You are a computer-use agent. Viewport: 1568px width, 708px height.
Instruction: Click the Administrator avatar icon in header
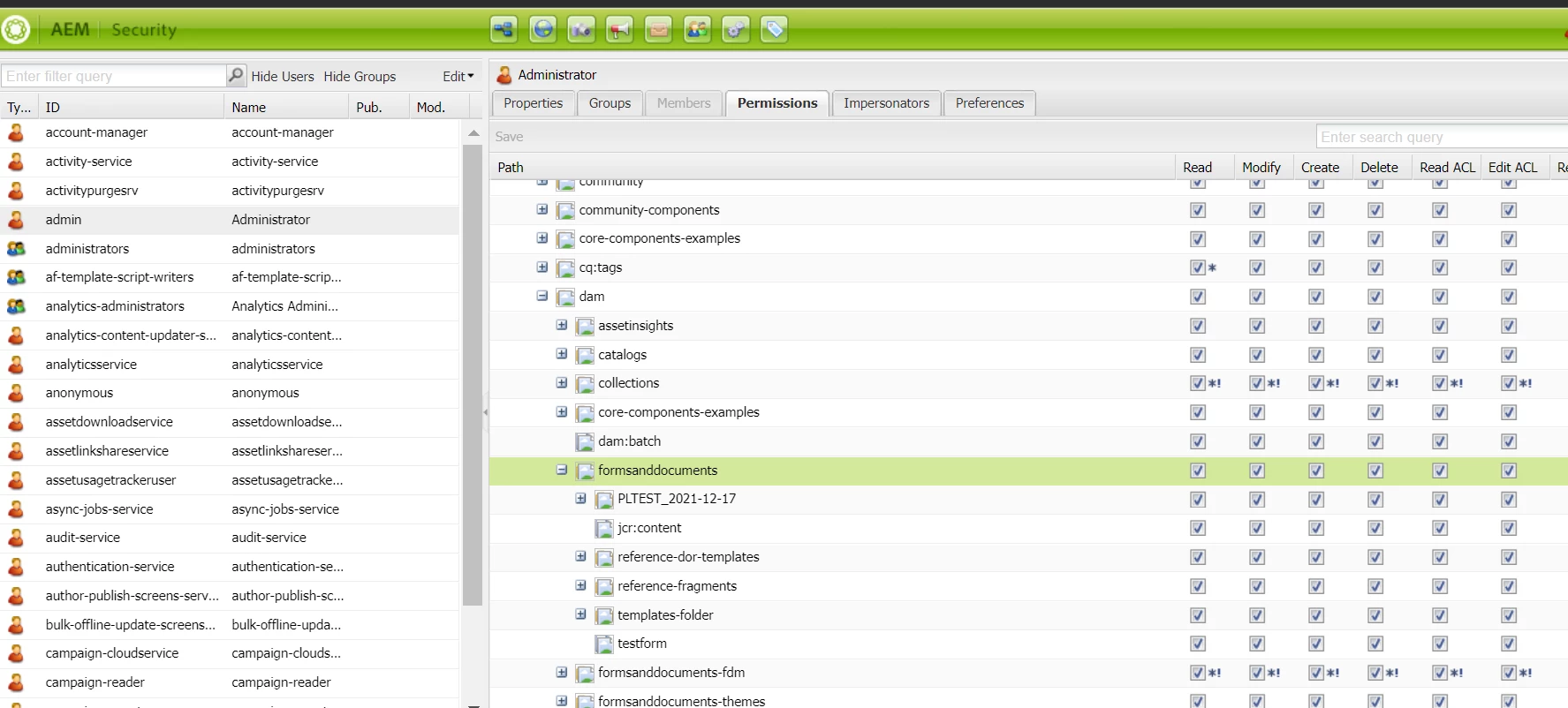tap(504, 75)
